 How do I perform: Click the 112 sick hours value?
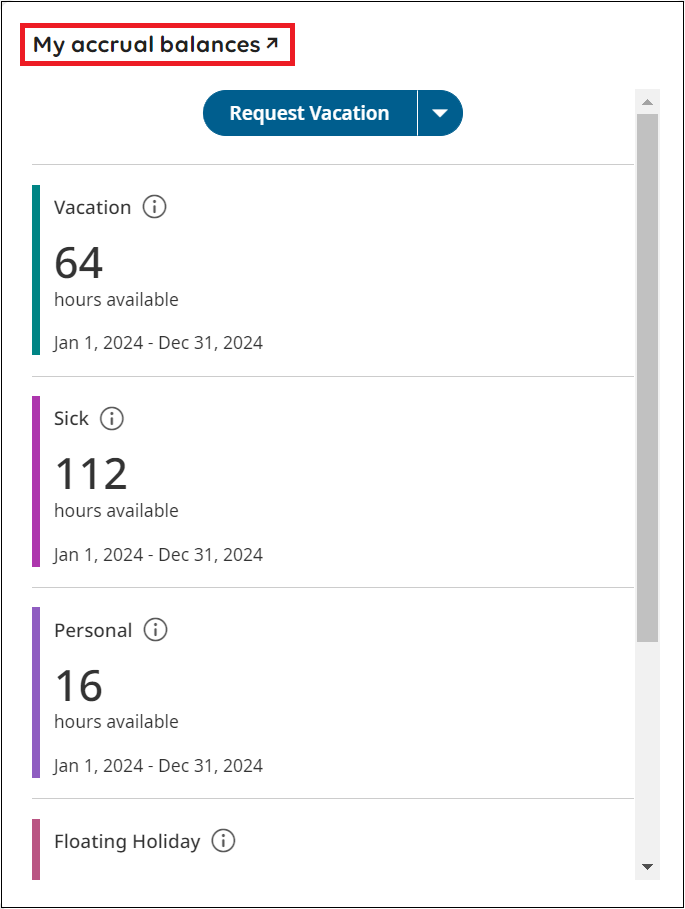click(x=91, y=474)
